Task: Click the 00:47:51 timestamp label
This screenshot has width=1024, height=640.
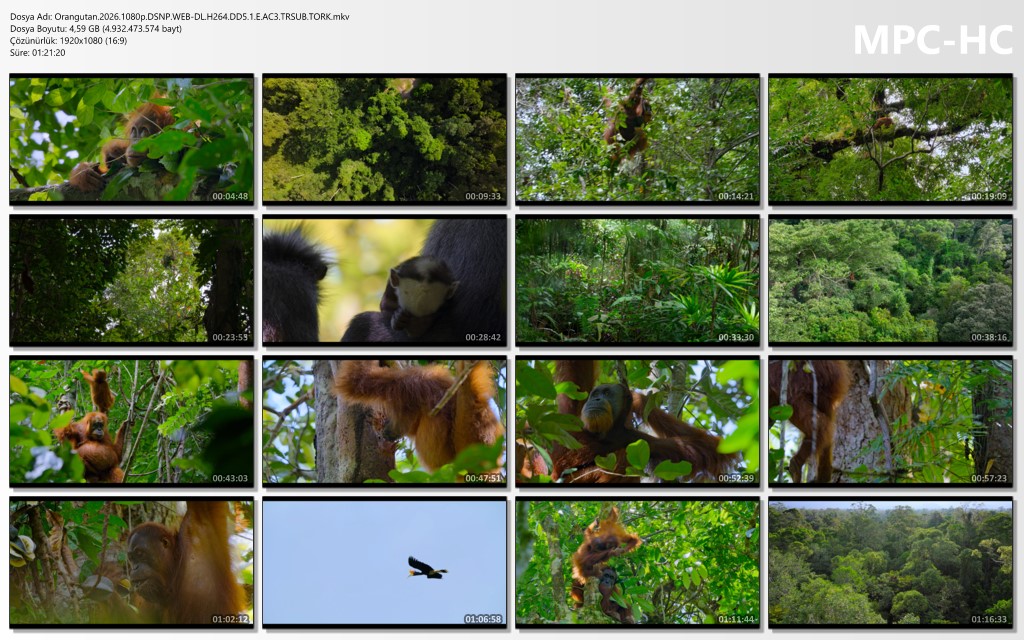Action: [x=483, y=479]
